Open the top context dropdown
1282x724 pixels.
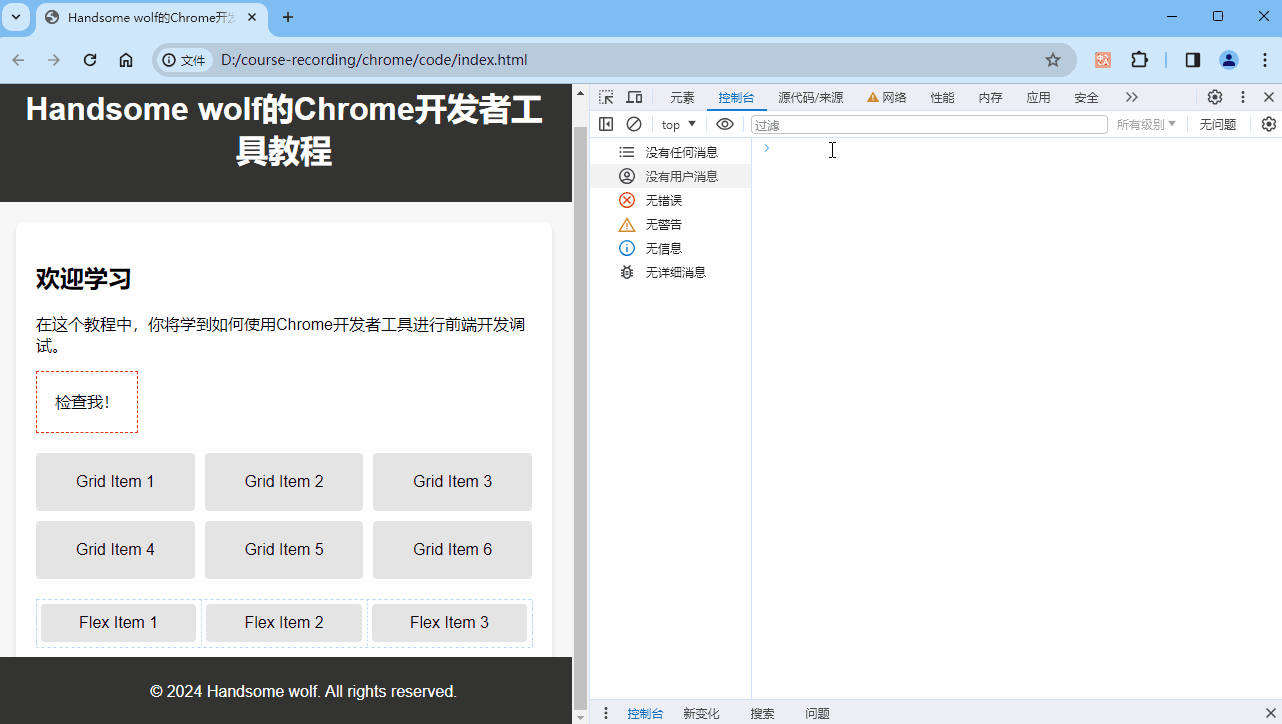point(679,124)
